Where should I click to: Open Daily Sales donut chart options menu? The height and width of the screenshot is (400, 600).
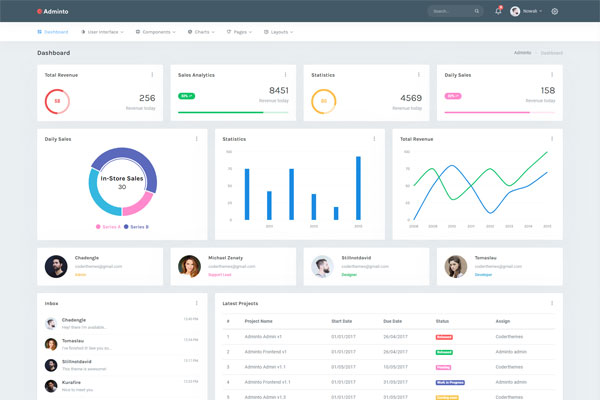pyautogui.click(x=196, y=138)
